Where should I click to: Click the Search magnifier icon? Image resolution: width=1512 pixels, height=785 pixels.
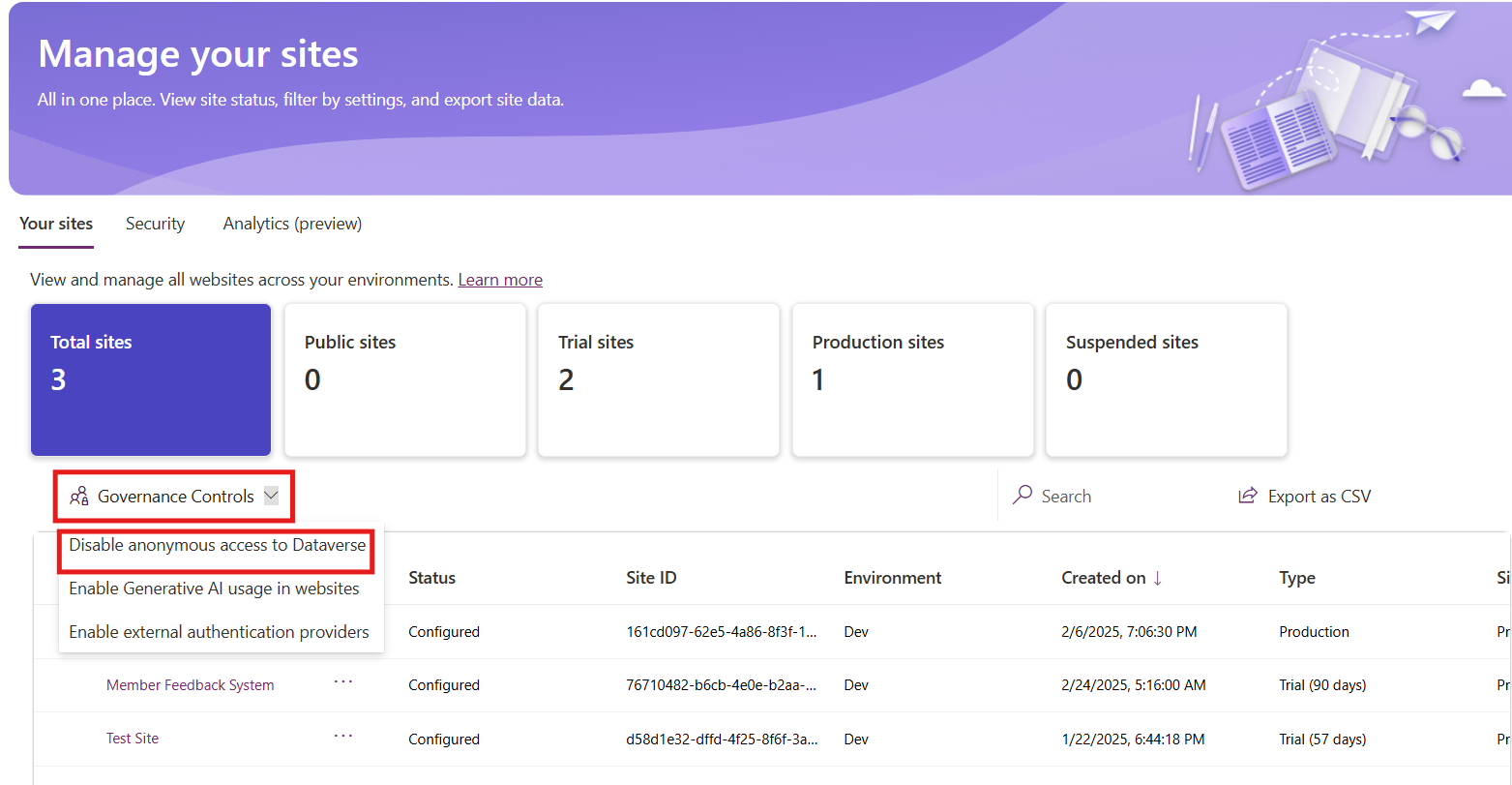coord(1022,496)
